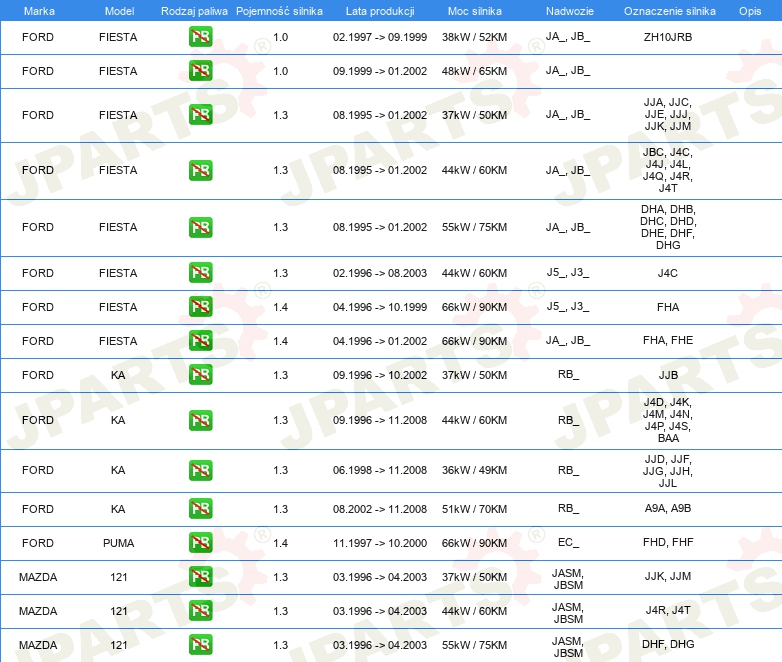This screenshot has height=662, width=782.
Task: Click the fuel icon in the JBC, J4C engine row
Action: [x=200, y=170]
